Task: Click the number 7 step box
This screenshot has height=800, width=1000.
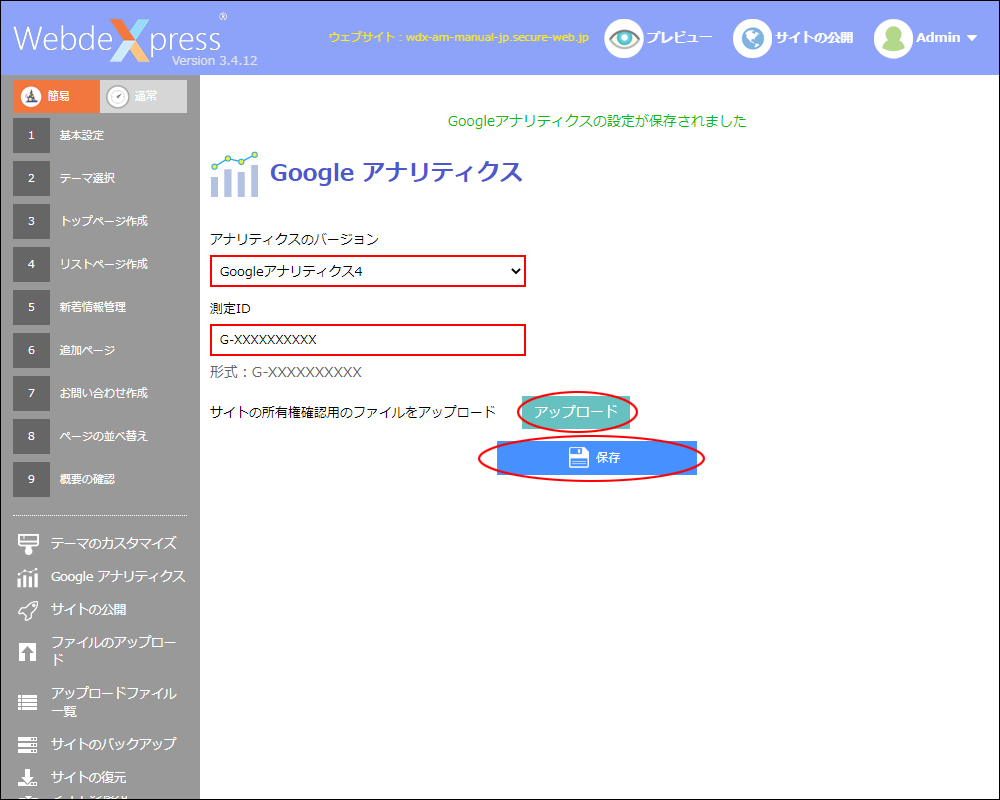Action: coord(31,393)
